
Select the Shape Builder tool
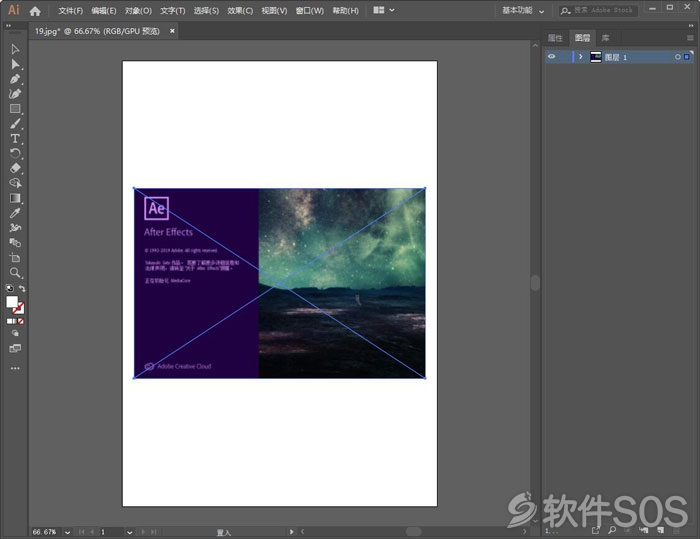click(15, 183)
